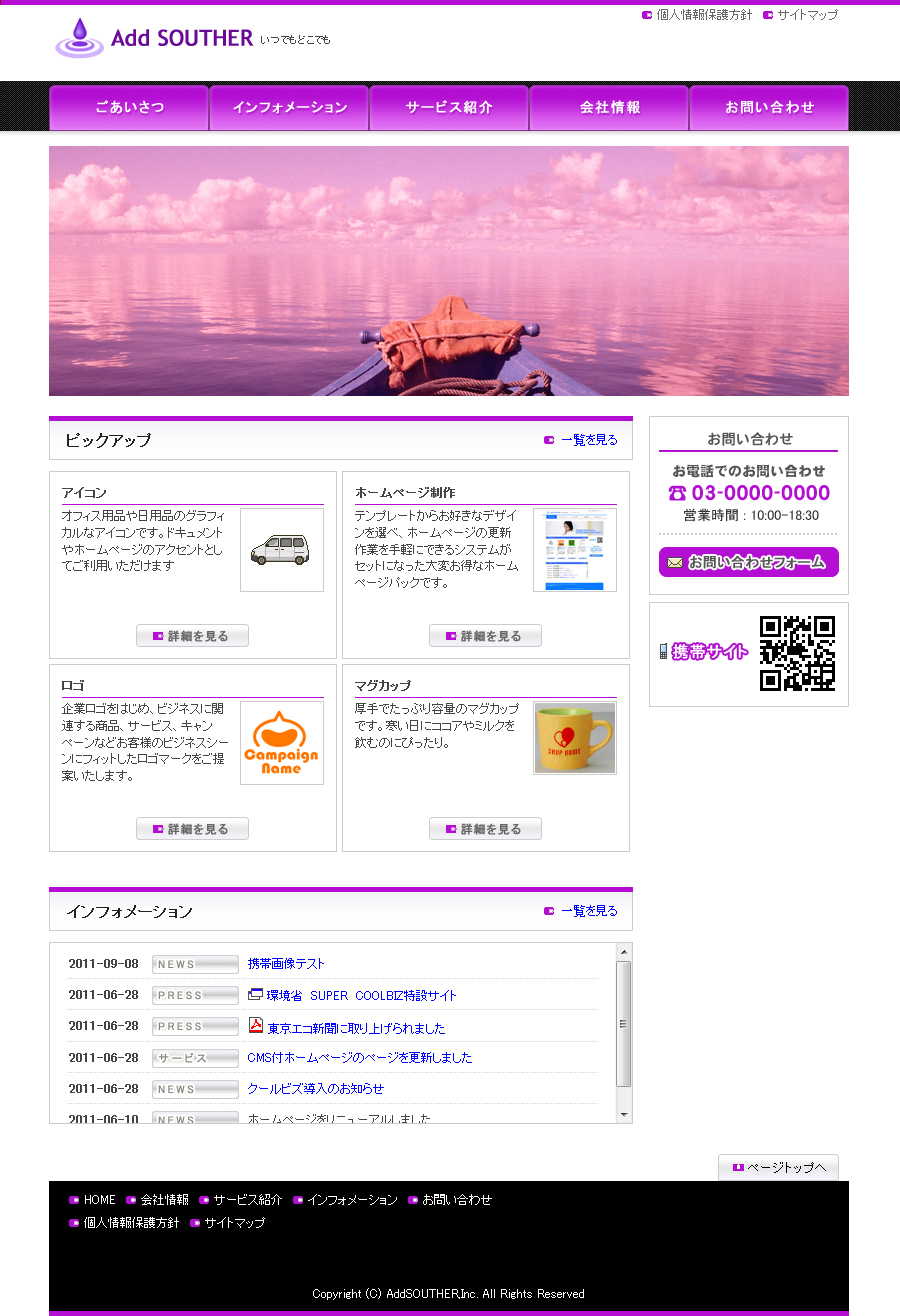Click the new-window icon beside 環境省 link
Image resolution: width=900 pixels, height=1316 pixels.
pyautogui.click(x=255, y=995)
